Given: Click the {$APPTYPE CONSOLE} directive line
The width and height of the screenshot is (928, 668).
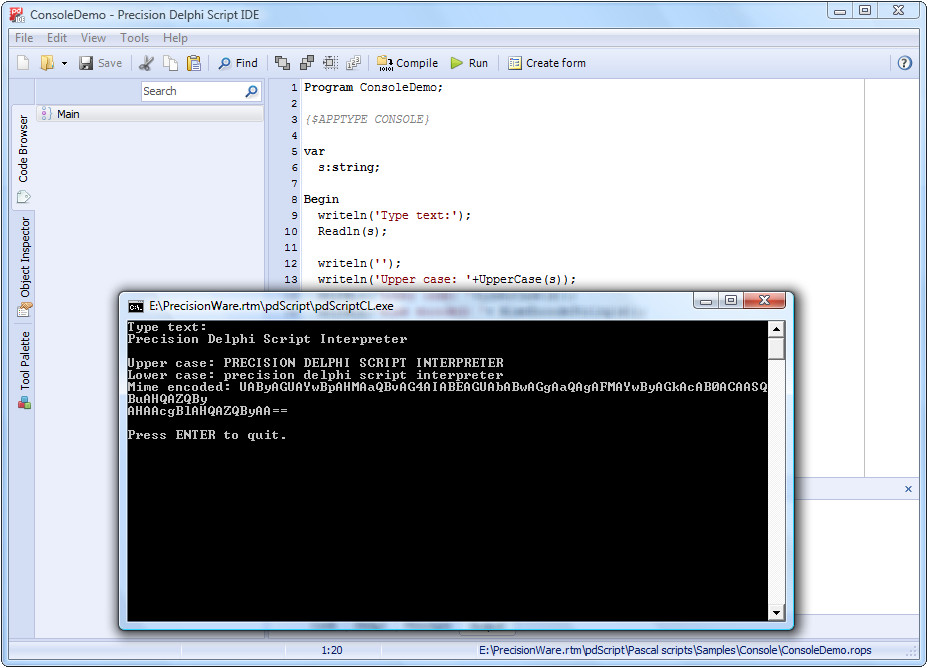Looking at the screenshot, I should 367,119.
